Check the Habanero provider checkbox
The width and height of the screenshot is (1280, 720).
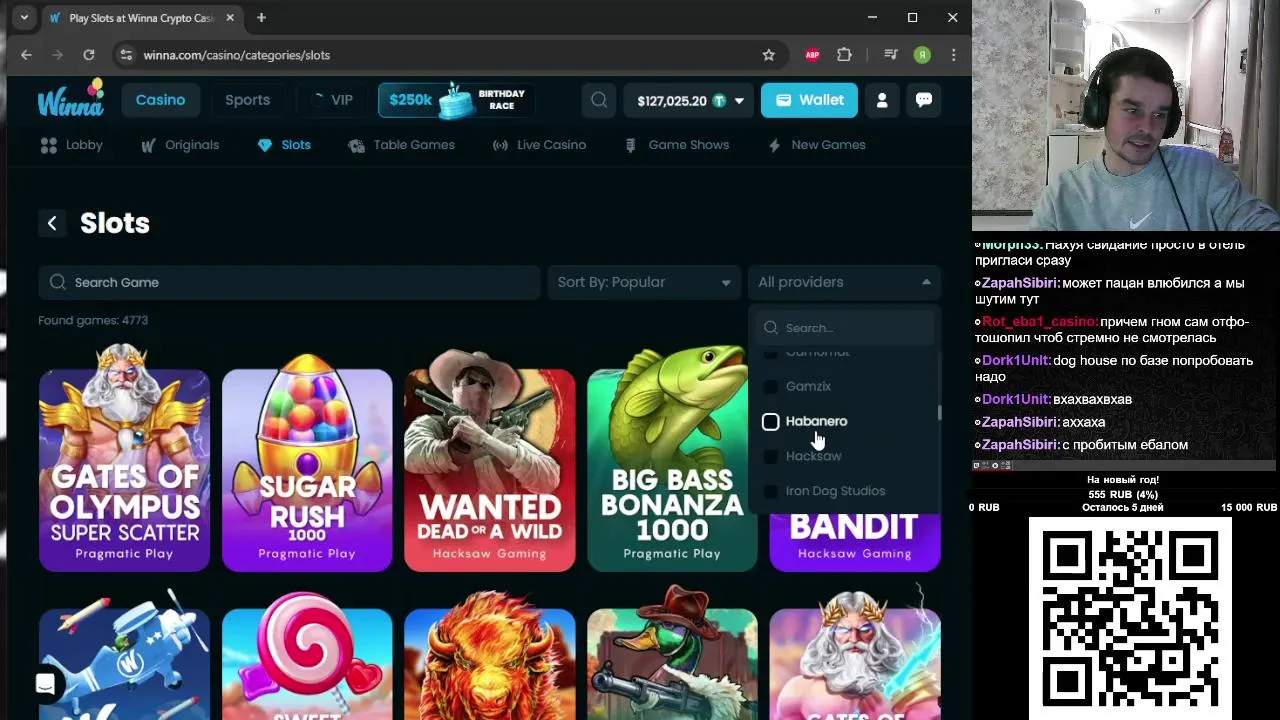pos(771,421)
